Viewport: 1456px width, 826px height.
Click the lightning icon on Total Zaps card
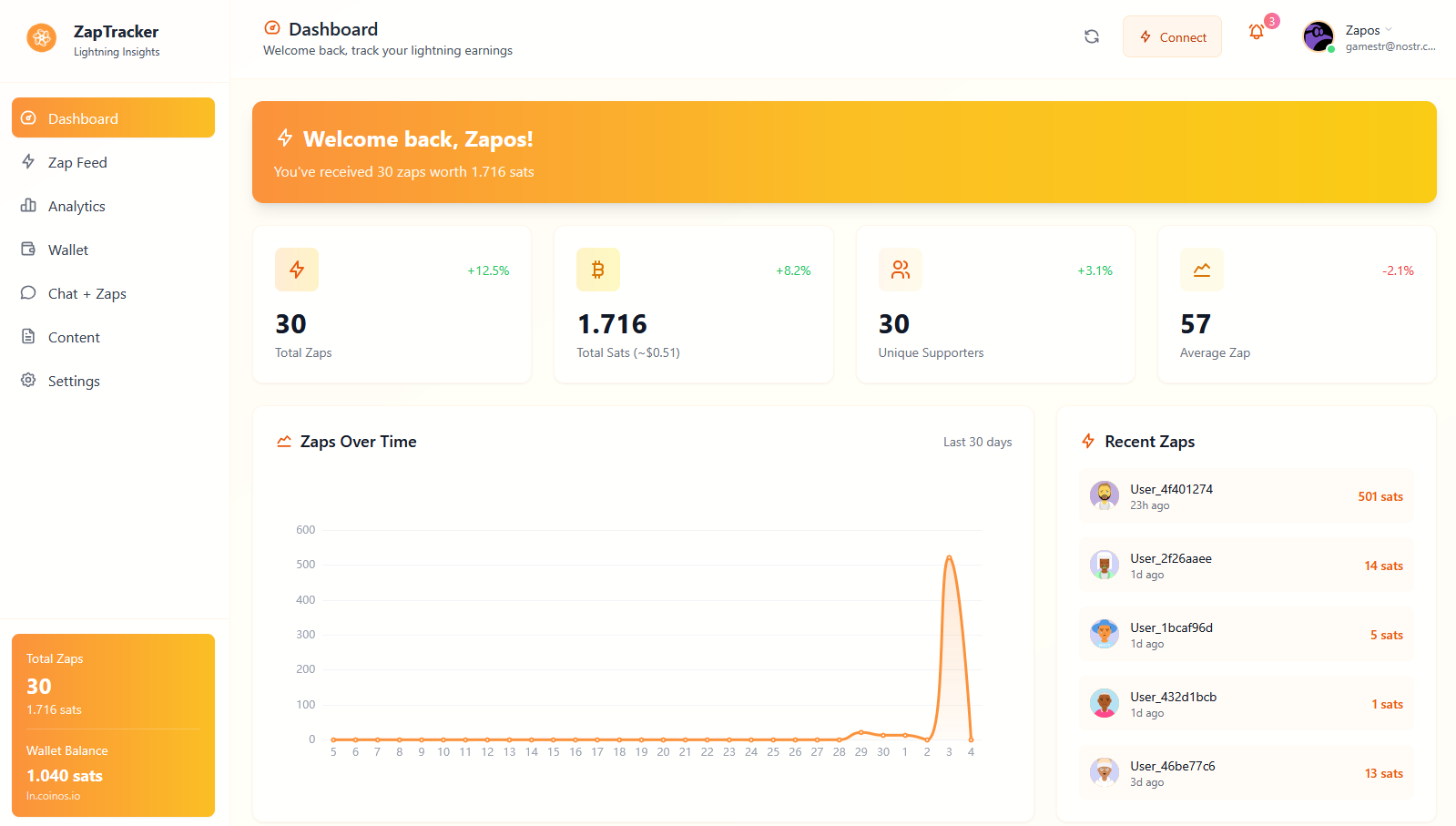pyautogui.click(x=297, y=270)
